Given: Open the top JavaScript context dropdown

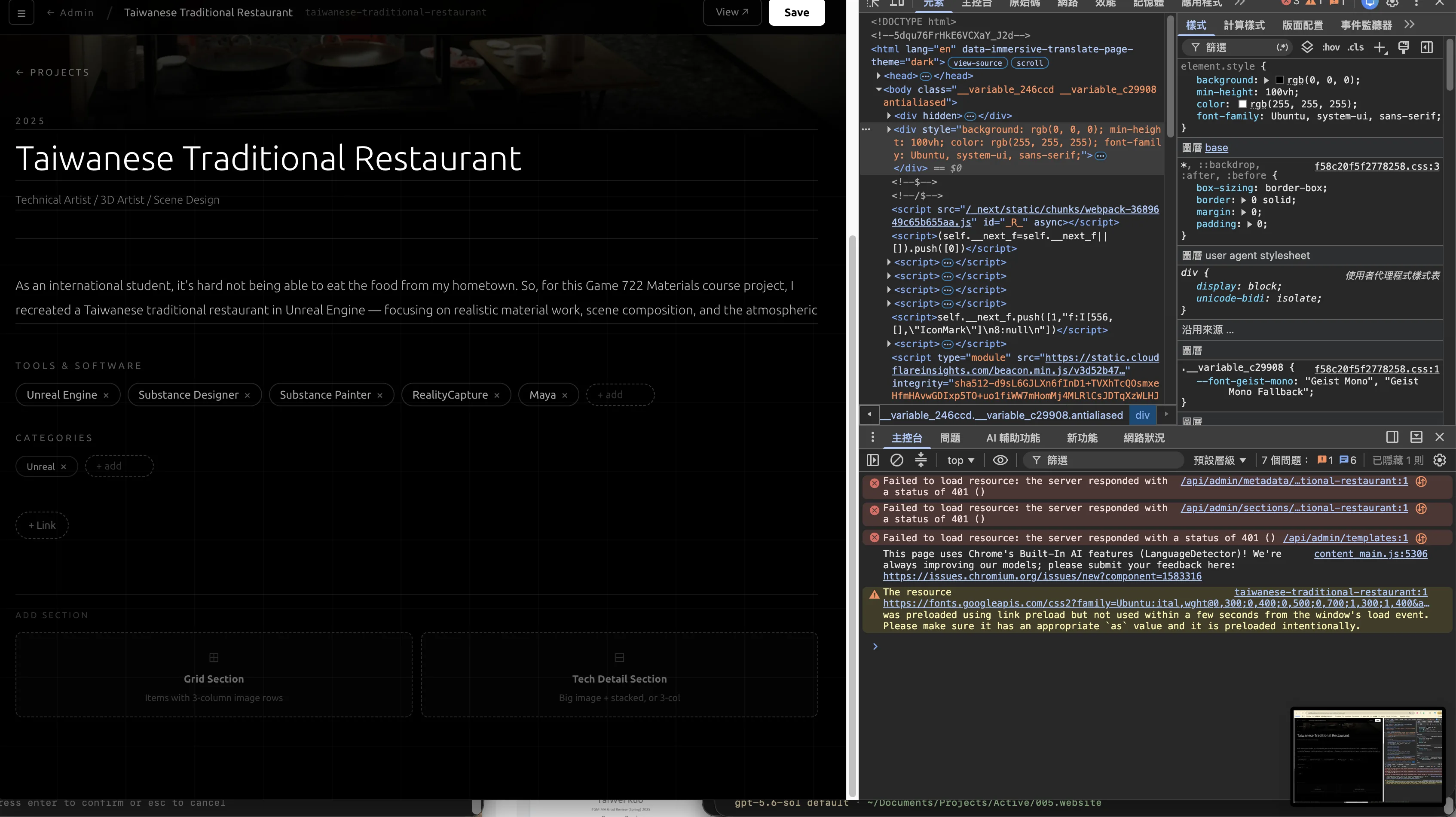Looking at the screenshot, I should click(960, 460).
